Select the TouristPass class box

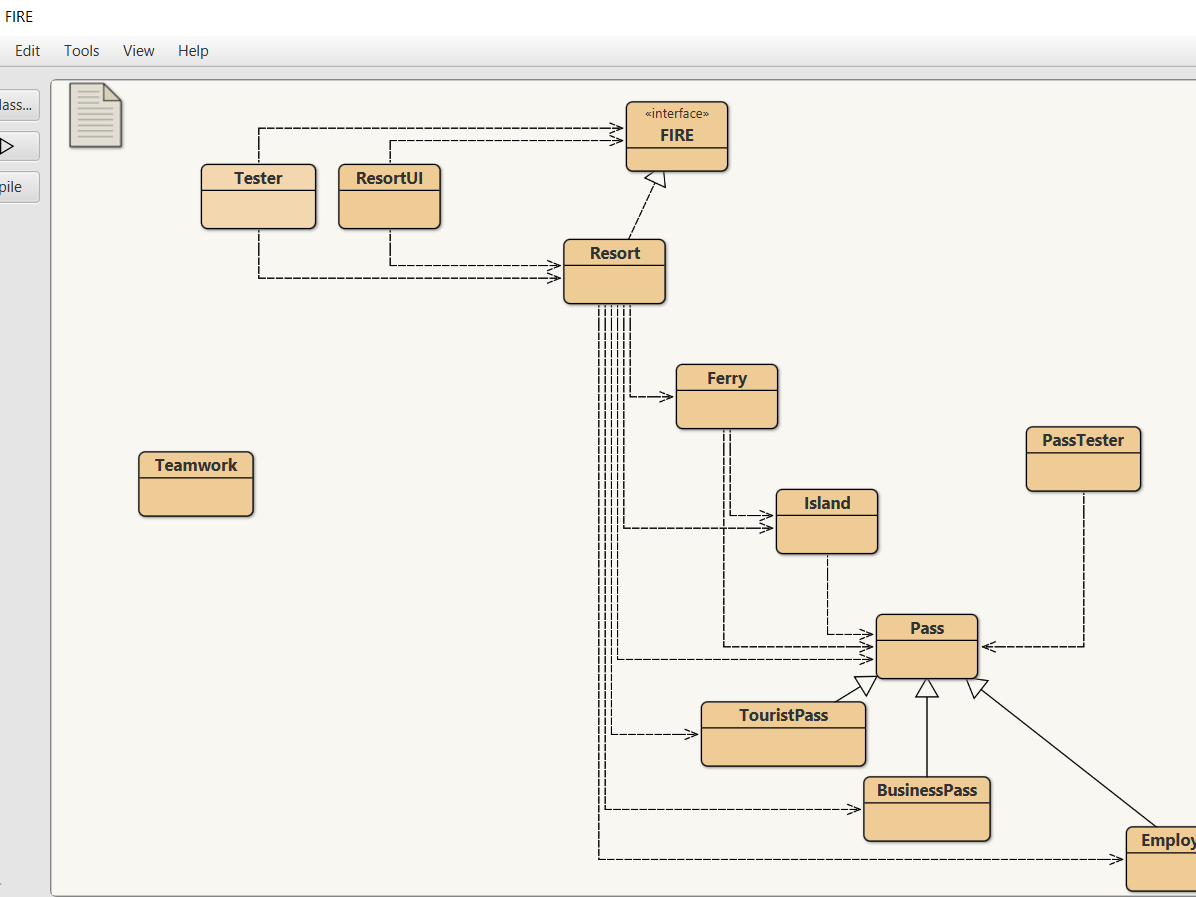click(x=783, y=734)
